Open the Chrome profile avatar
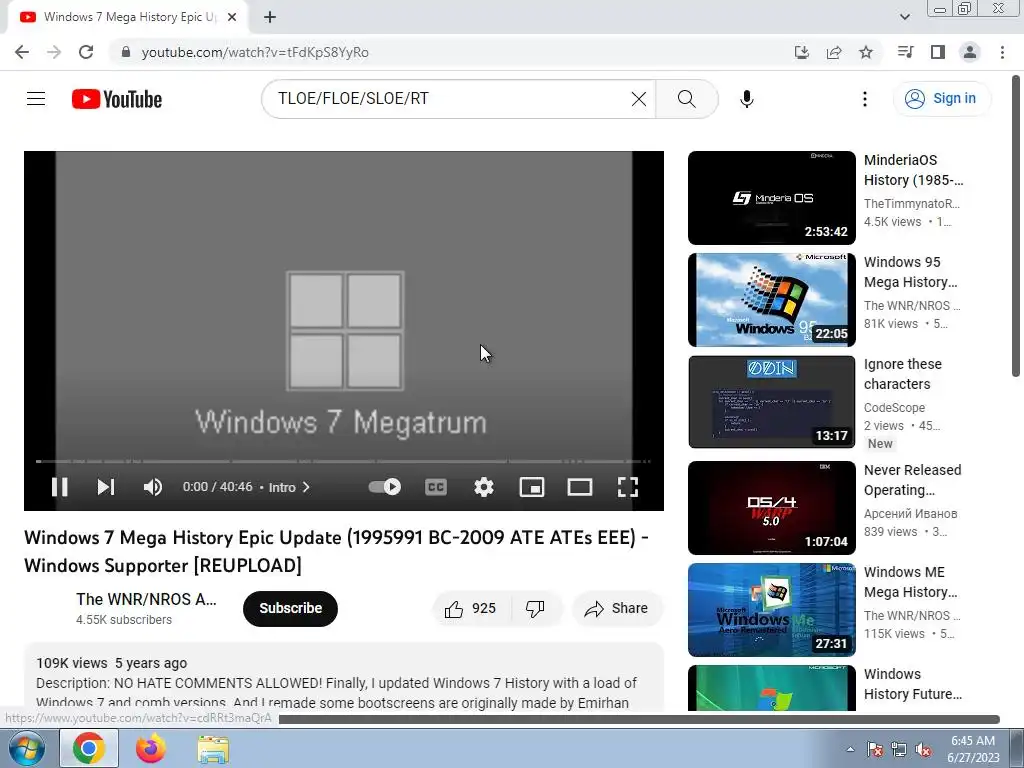Image resolution: width=1024 pixels, height=768 pixels. [x=970, y=52]
